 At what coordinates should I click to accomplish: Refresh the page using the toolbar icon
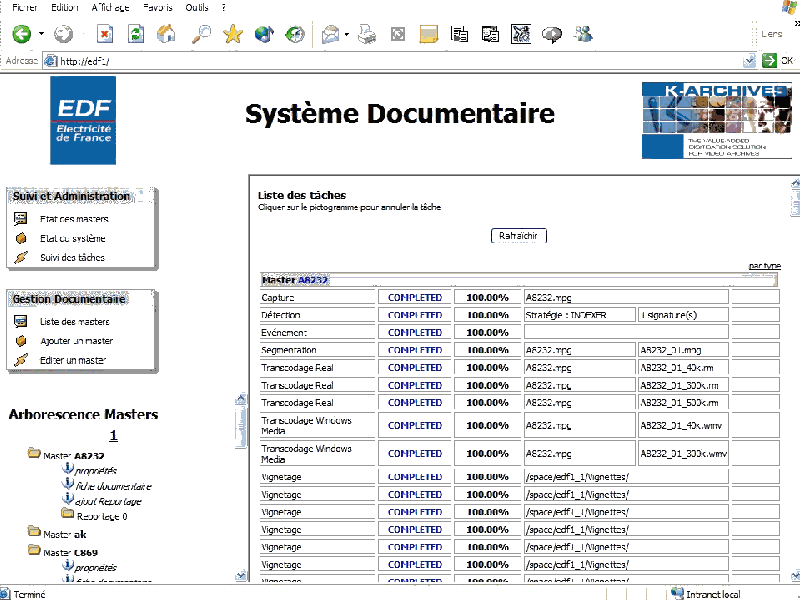click(x=136, y=34)
